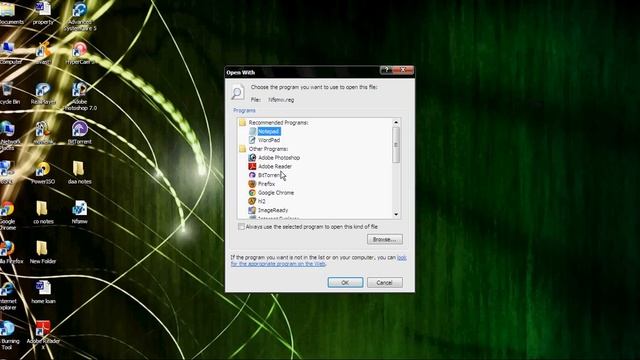Select the BitTorrent desktop shortcut
The height and width of the screenshot is (360, 640).
pyautogui.click(x=80, y=133)
